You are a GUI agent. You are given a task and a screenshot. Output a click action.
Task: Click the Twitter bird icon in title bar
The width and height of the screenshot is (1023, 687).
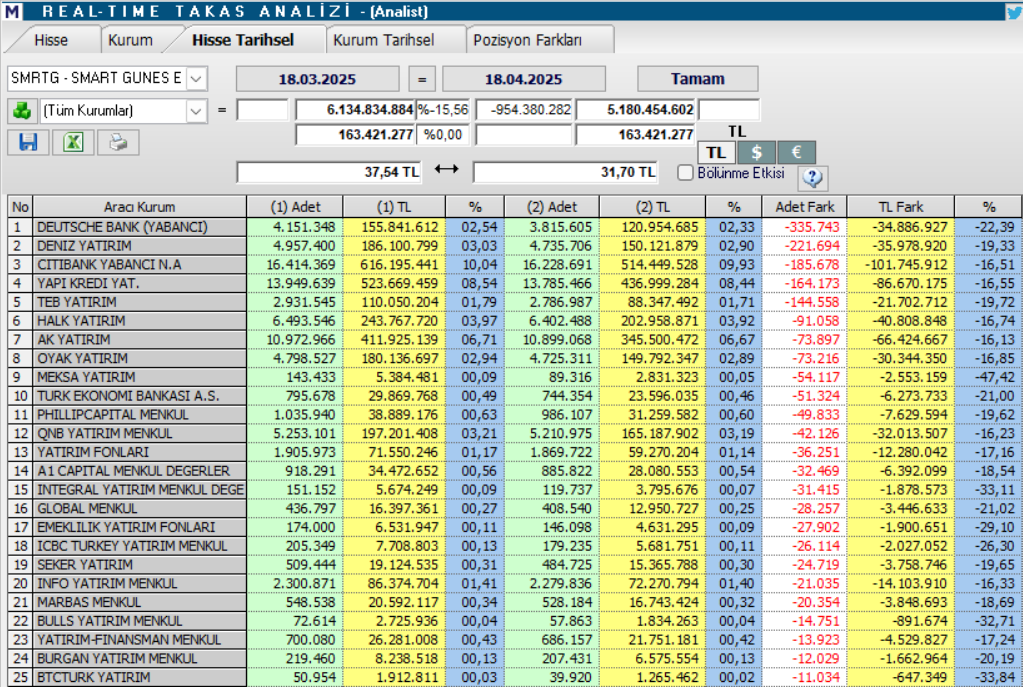point(1014,11)
